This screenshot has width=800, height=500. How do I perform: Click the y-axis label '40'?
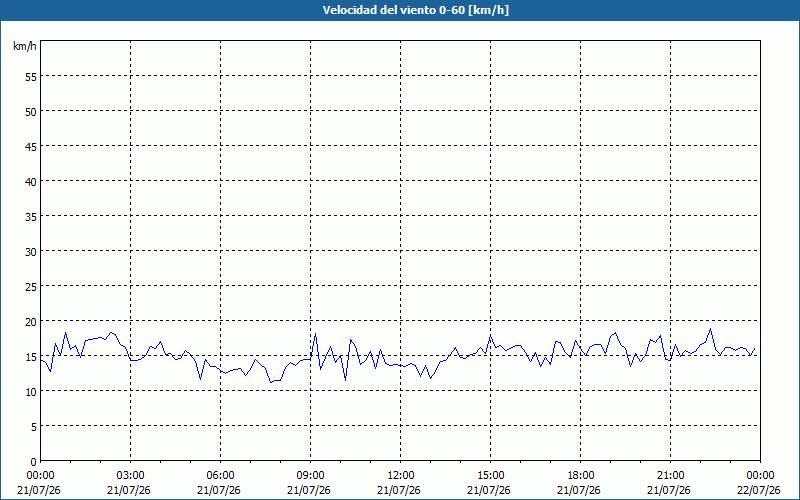[31, 182]
